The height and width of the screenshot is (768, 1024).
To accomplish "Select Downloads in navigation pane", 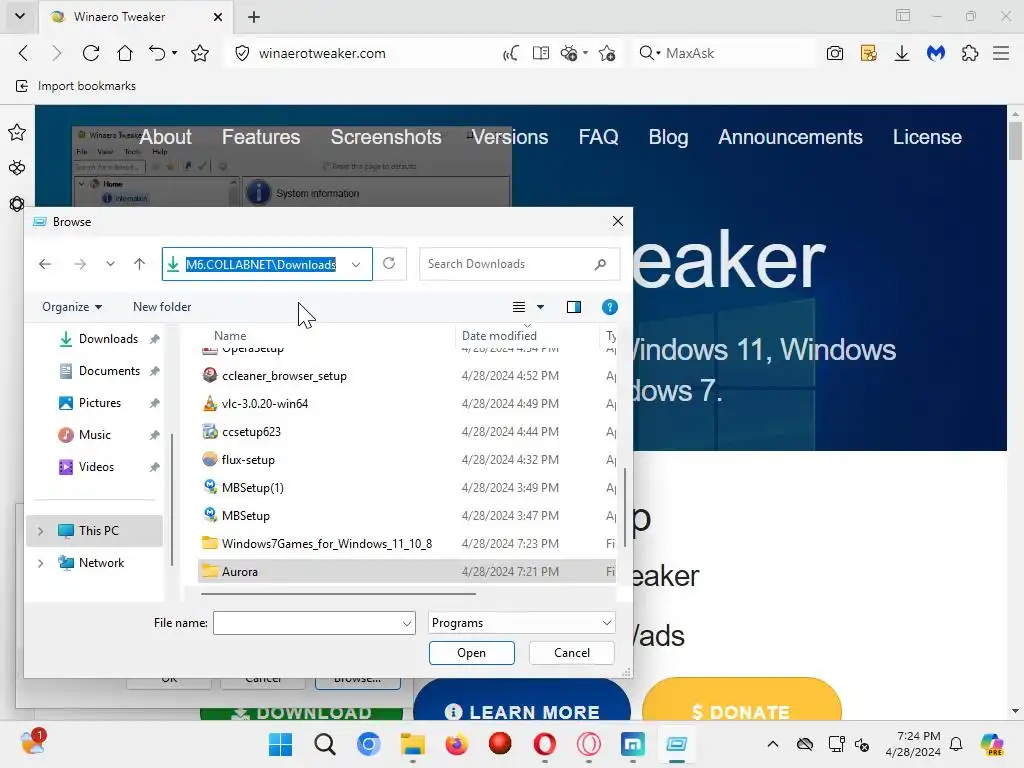I will click(x=108, y=339).
